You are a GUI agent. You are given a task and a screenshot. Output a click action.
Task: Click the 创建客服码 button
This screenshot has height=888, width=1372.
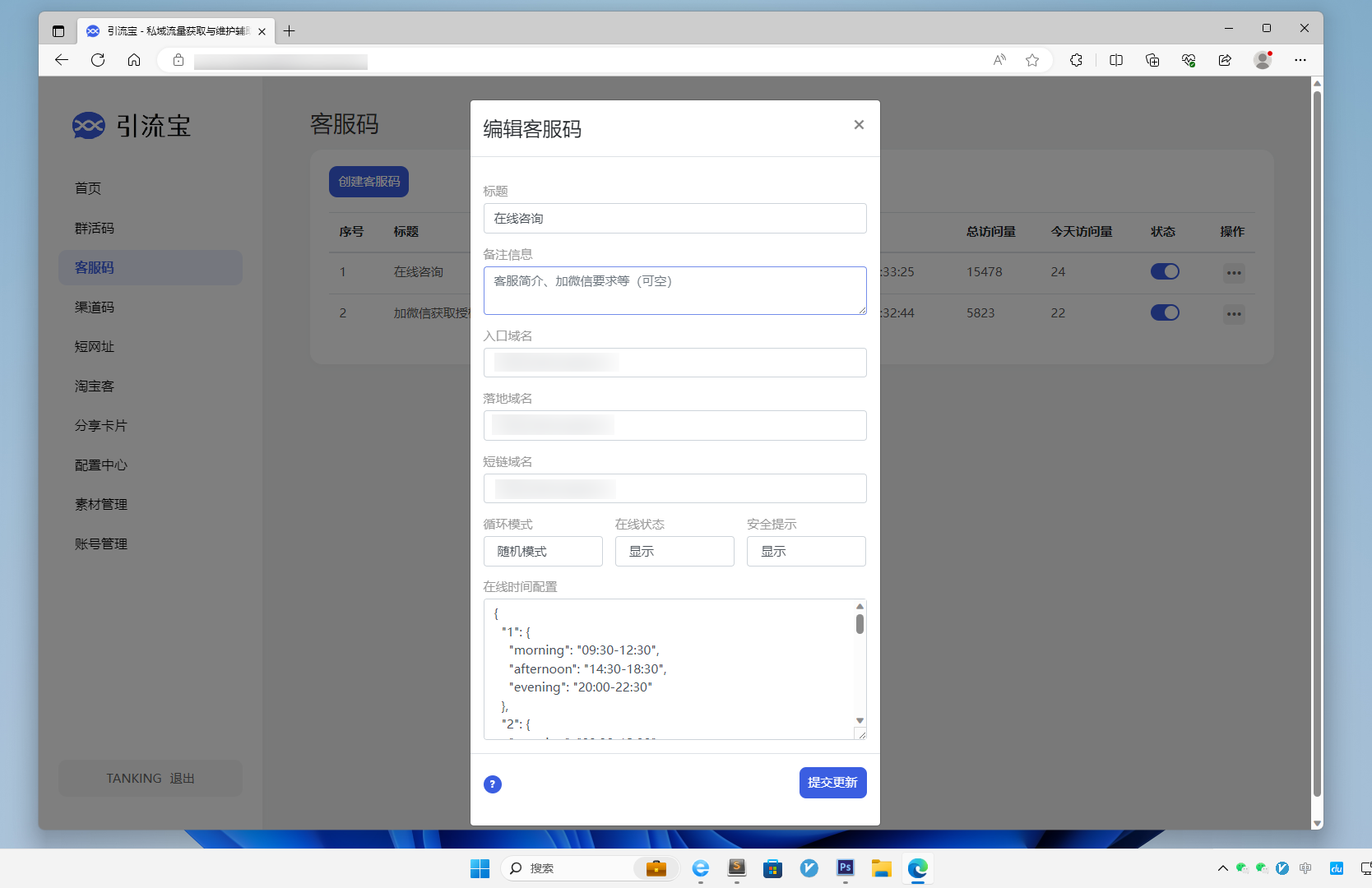(x=368, y=182)
